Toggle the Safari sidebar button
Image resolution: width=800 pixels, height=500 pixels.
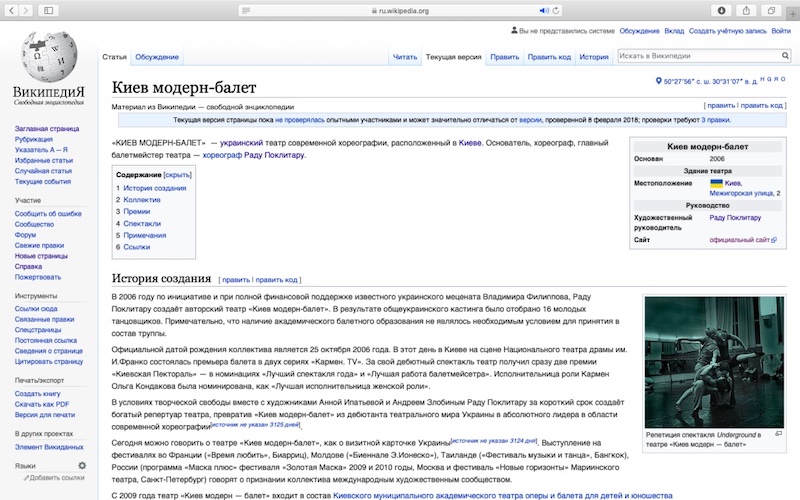point(48,10)
